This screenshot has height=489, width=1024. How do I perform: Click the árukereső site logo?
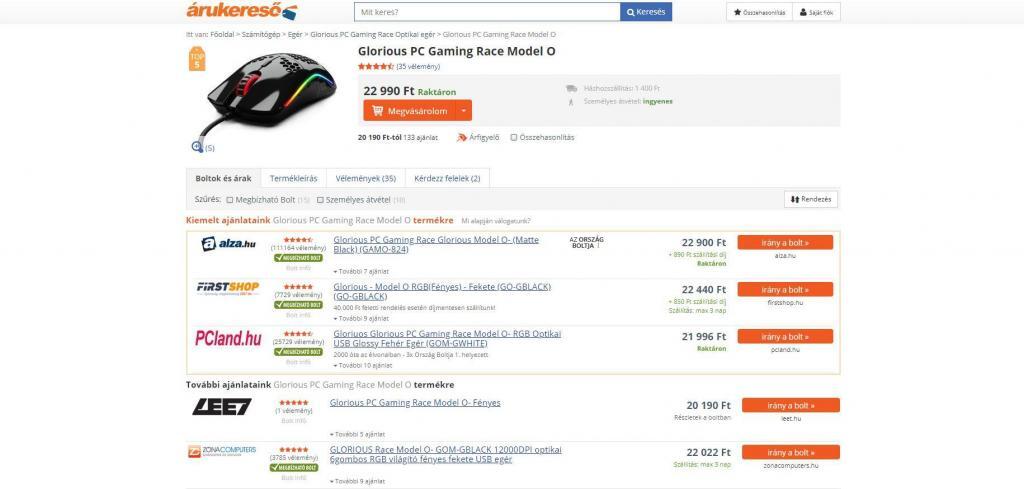pos(242,10)
